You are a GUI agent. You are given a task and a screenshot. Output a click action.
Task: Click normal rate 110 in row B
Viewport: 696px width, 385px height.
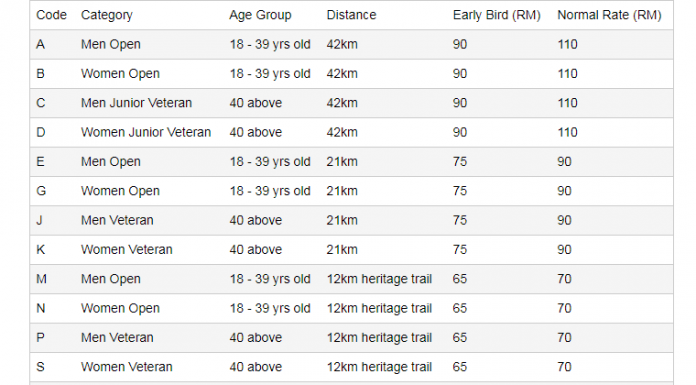[x=567, y=74]
